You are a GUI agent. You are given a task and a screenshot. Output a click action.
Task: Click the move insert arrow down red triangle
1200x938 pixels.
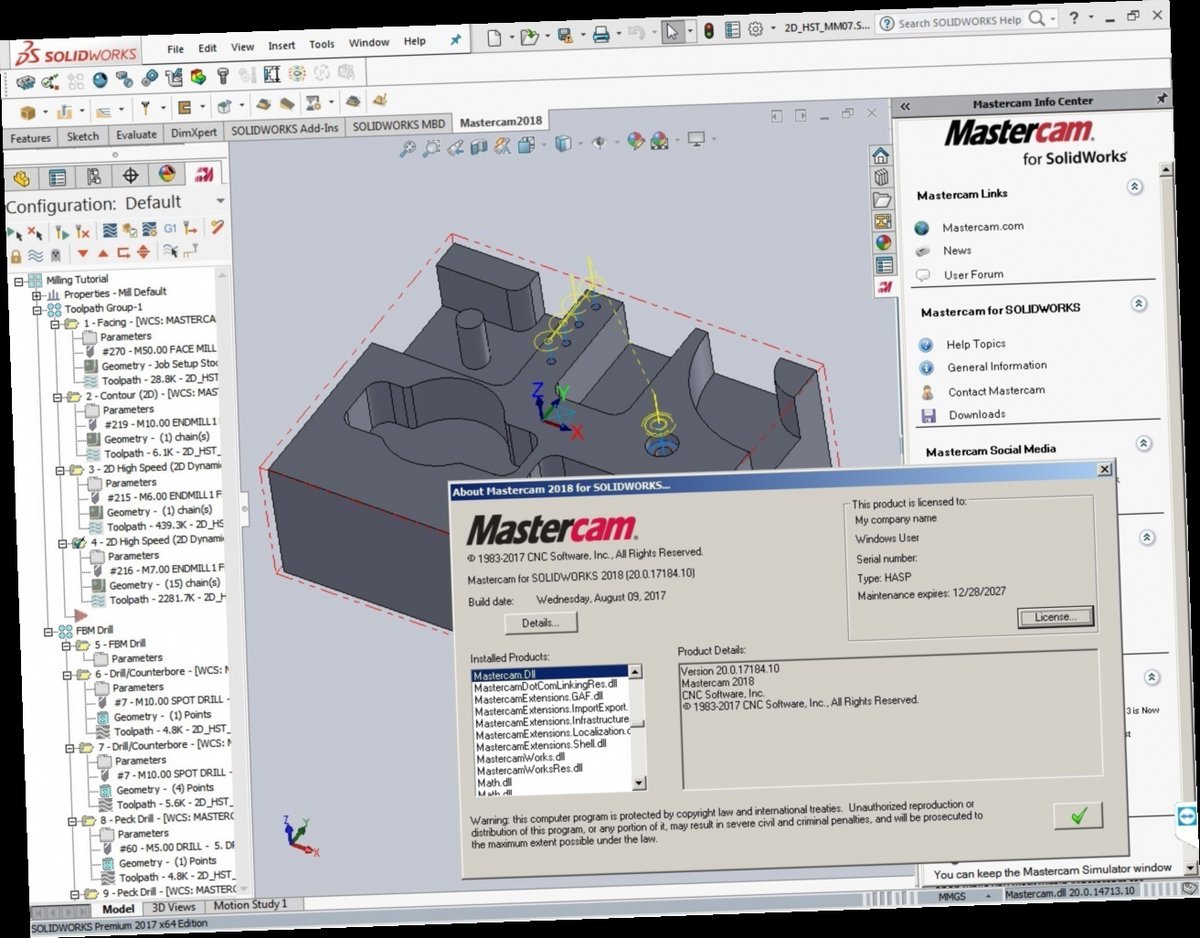[83, 254]
